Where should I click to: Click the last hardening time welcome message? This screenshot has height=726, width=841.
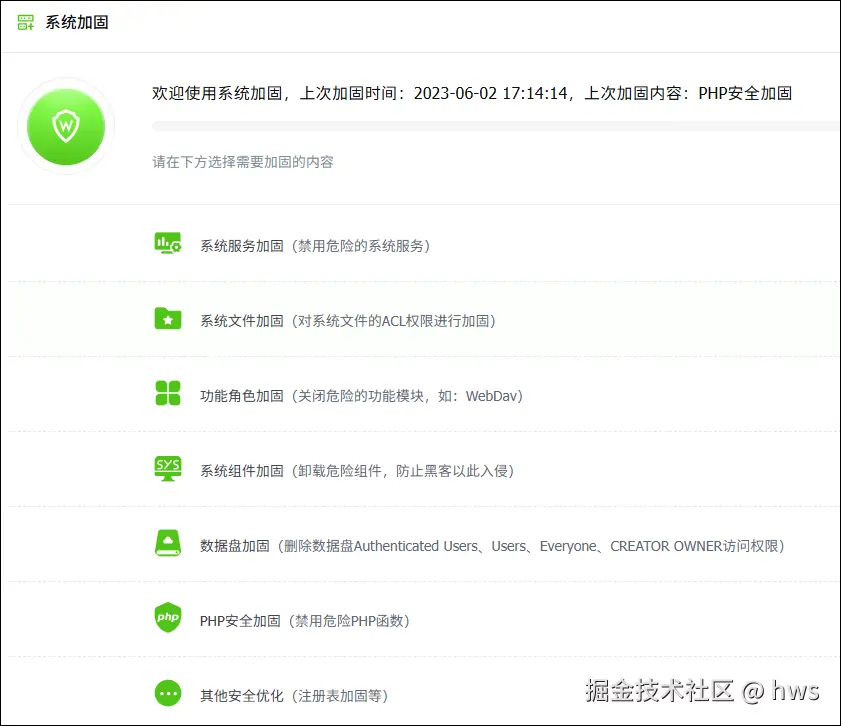(x=470, y=93)
